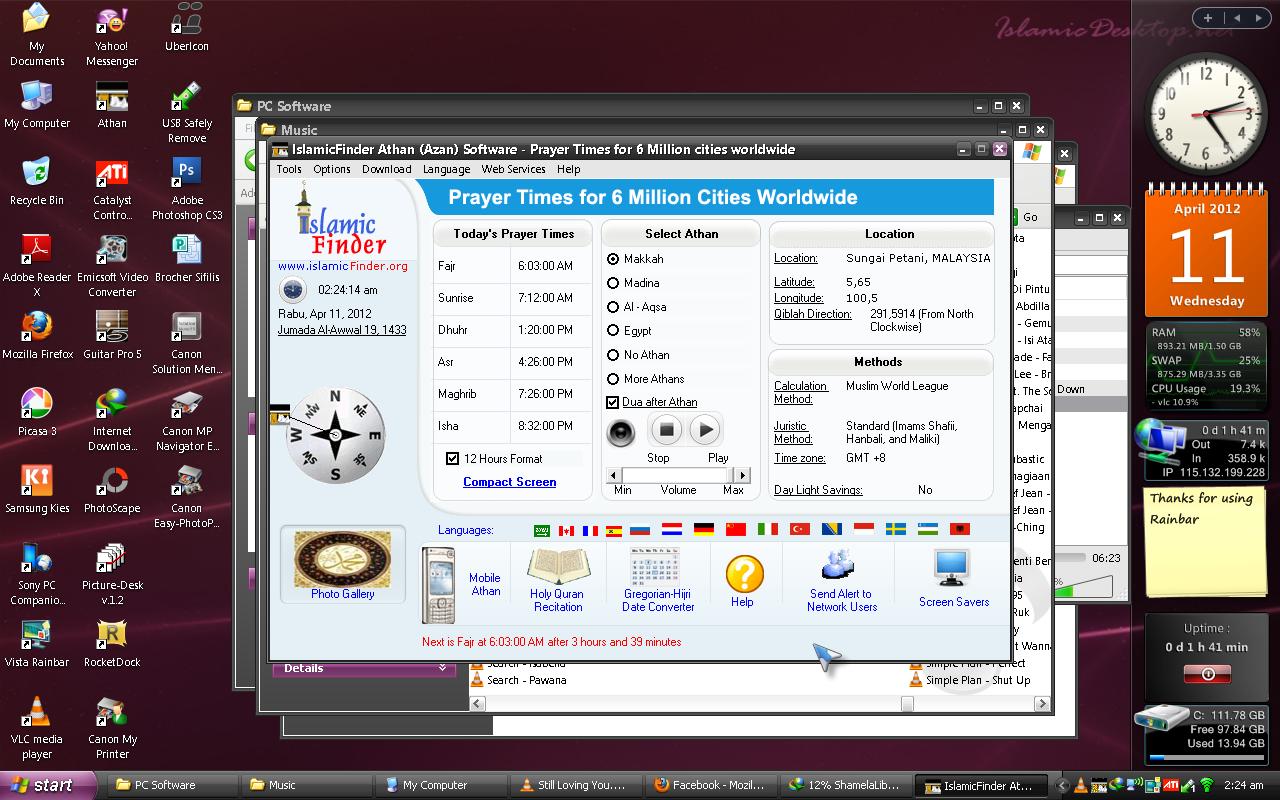Switch to the Facebook Mozilla taskbar button
This screenshot has width=1280, height=800.
(710, 785)
